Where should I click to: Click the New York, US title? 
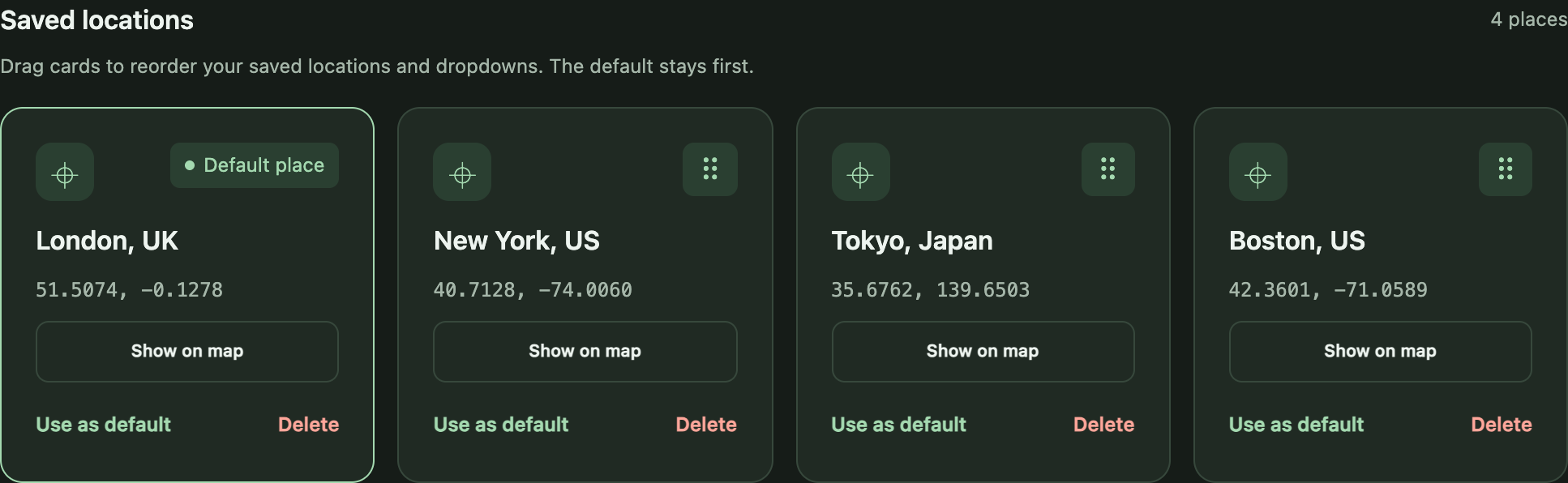[x=516, y=241]
